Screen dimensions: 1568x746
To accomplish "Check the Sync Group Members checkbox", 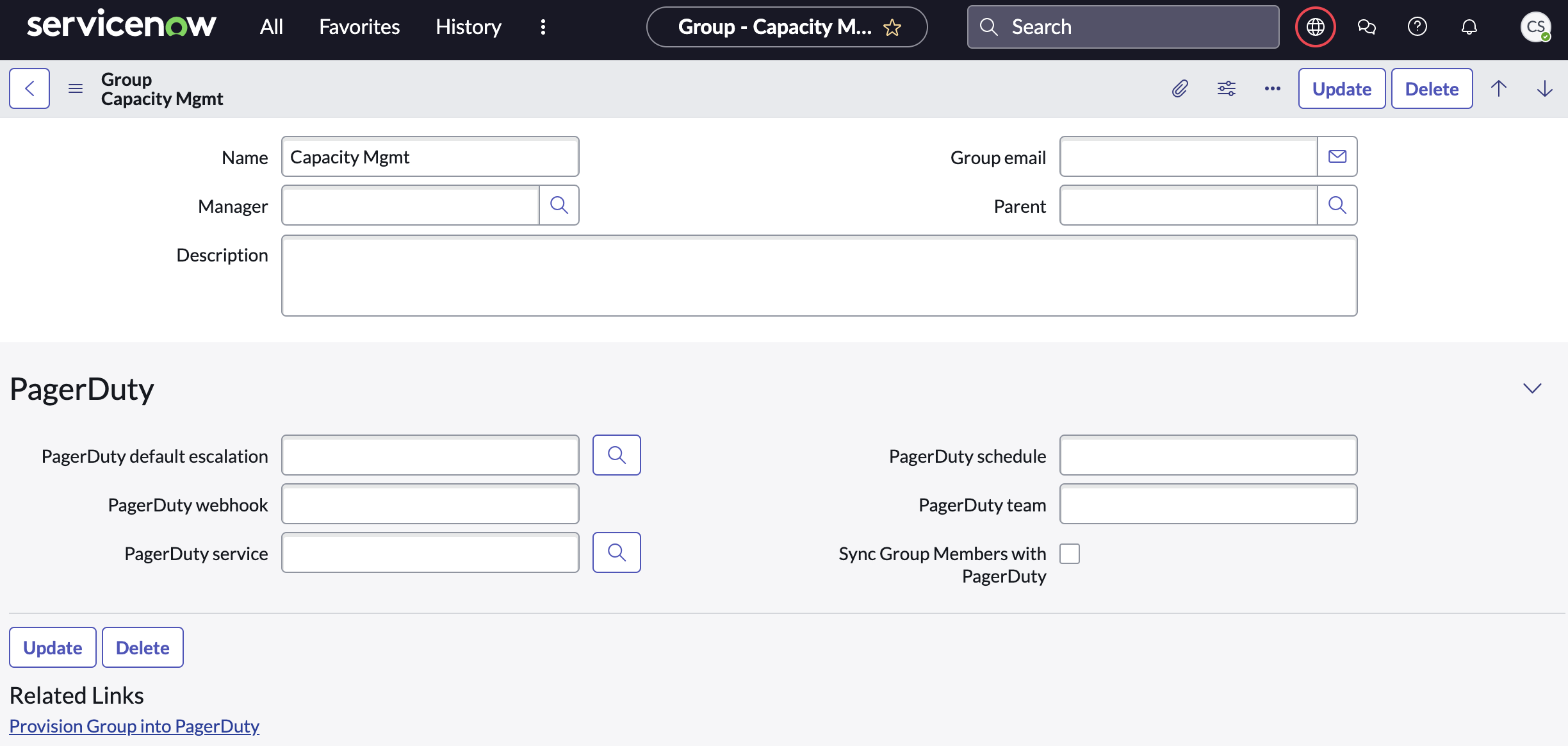I will (1070, 552).
